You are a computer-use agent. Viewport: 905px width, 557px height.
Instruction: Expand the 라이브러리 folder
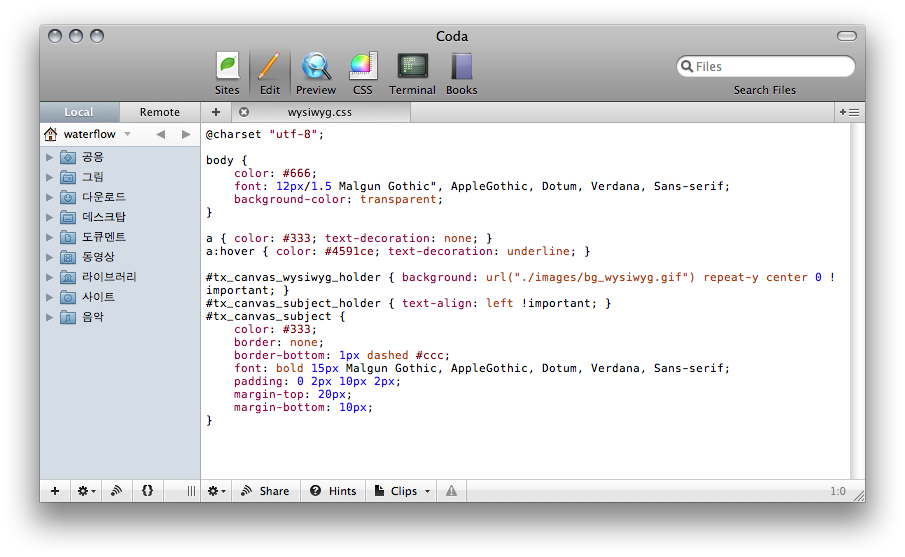[x=49, y=277]
